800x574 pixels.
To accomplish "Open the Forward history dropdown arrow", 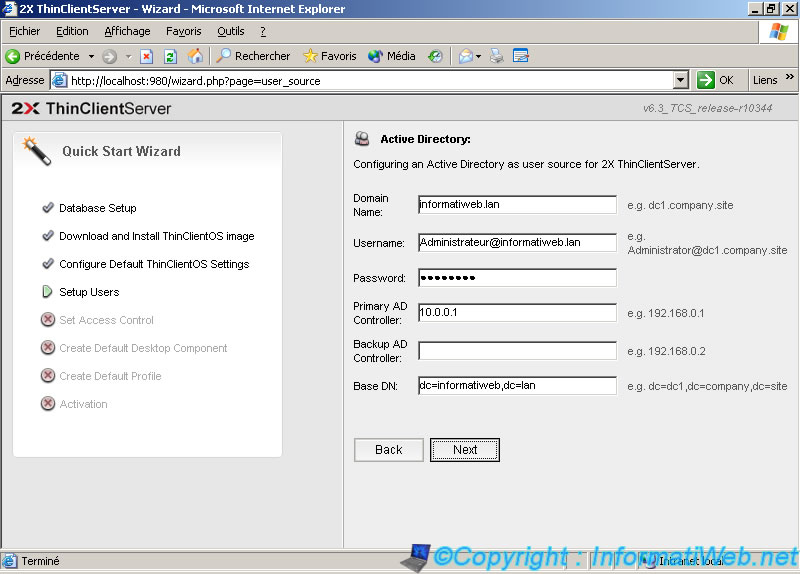I will tap(129, 56).
